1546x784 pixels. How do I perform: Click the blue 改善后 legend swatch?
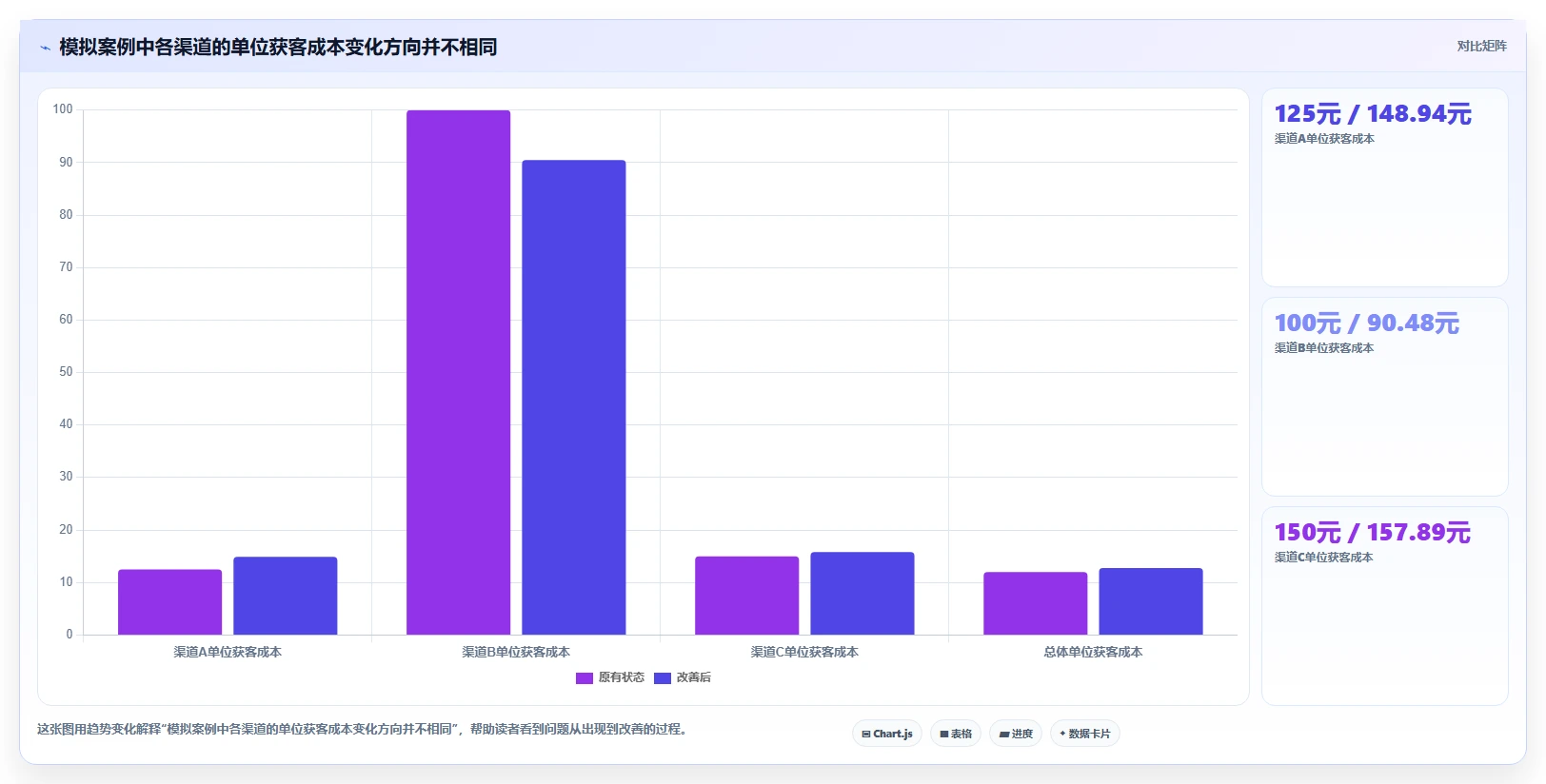point(663,678)
